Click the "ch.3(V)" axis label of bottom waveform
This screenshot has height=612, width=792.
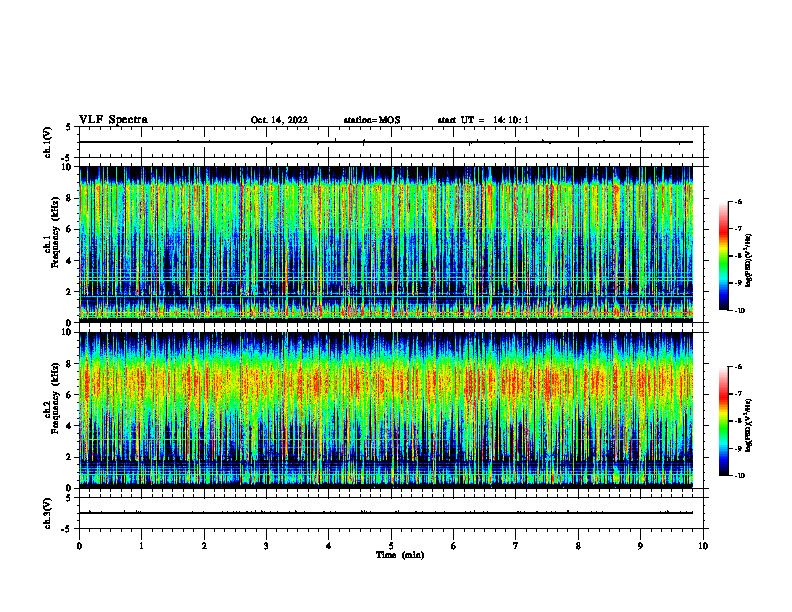pos(47,513)
